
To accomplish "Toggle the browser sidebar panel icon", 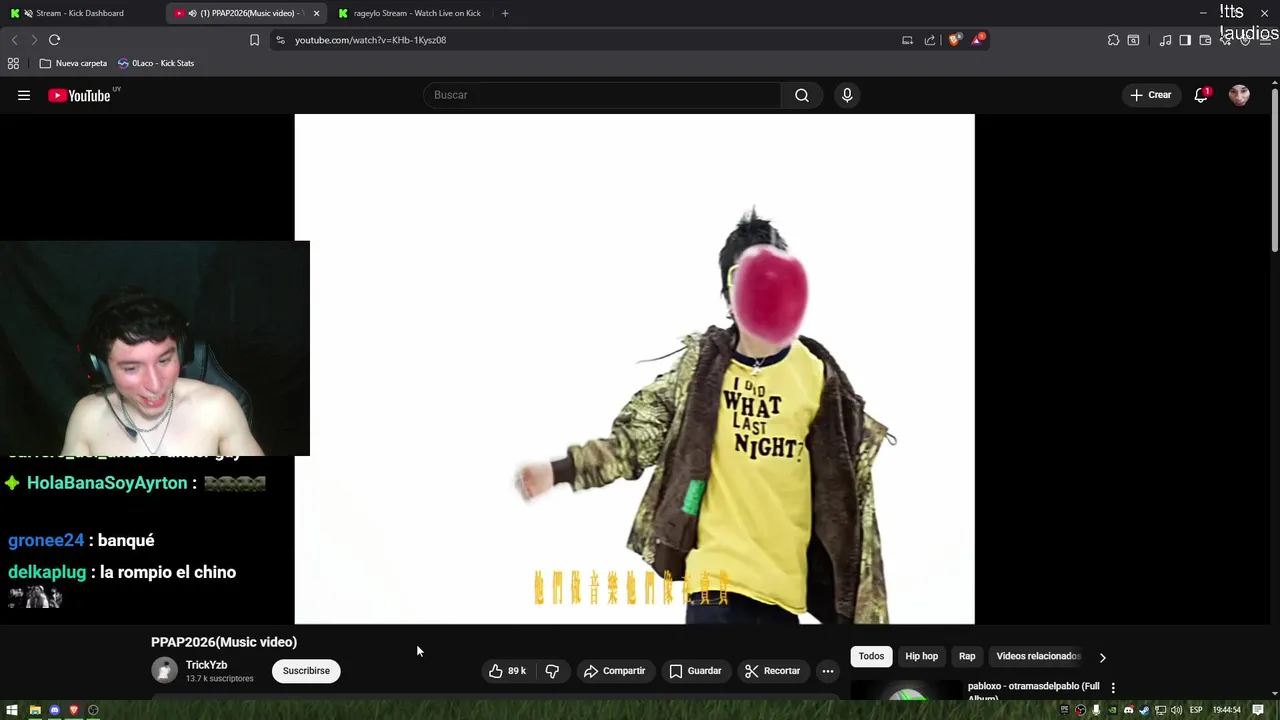I will pos(1185,40).
